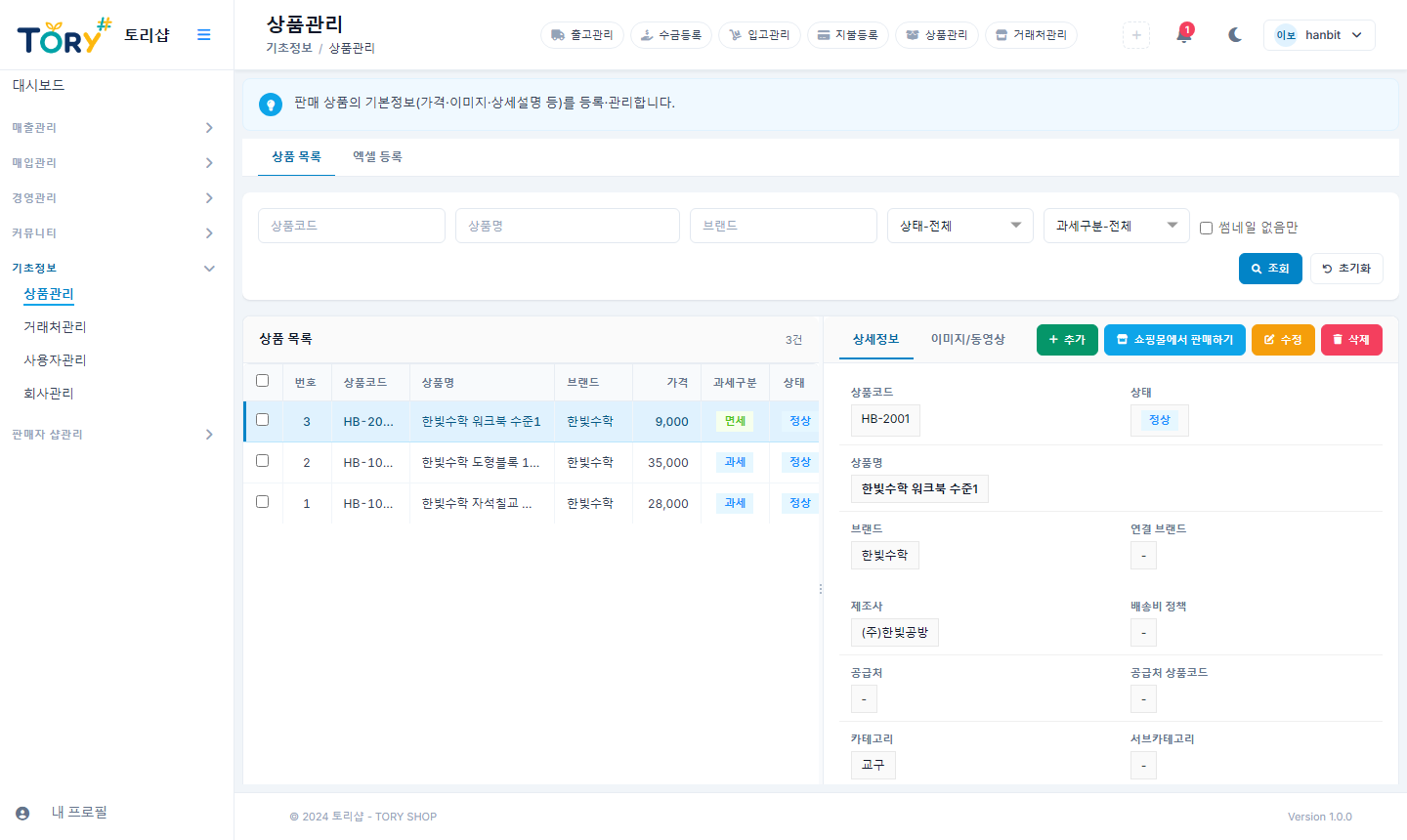Select the 상세정보 tab
The height and width of the screenshot is (840, 1407).
875,339
